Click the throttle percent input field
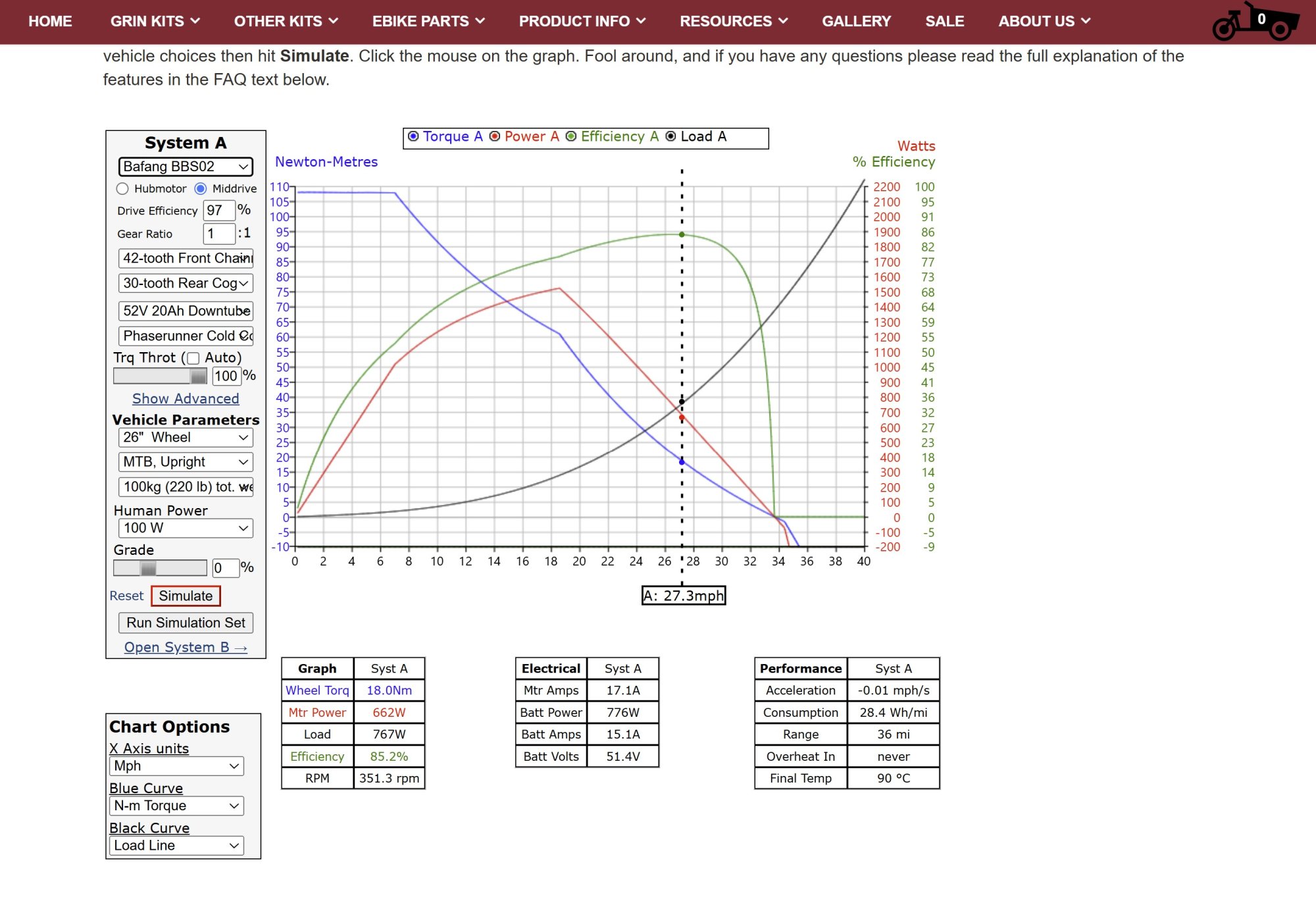Viewport: 1316px width, 907px height. 226,376
